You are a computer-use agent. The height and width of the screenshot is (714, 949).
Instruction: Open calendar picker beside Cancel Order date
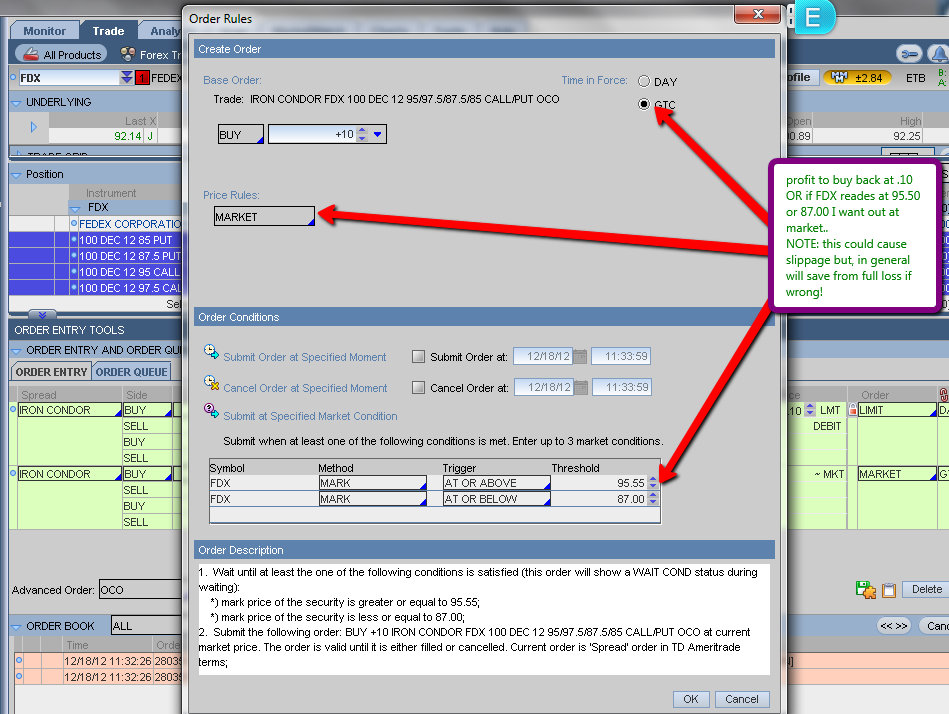(580, 388)
